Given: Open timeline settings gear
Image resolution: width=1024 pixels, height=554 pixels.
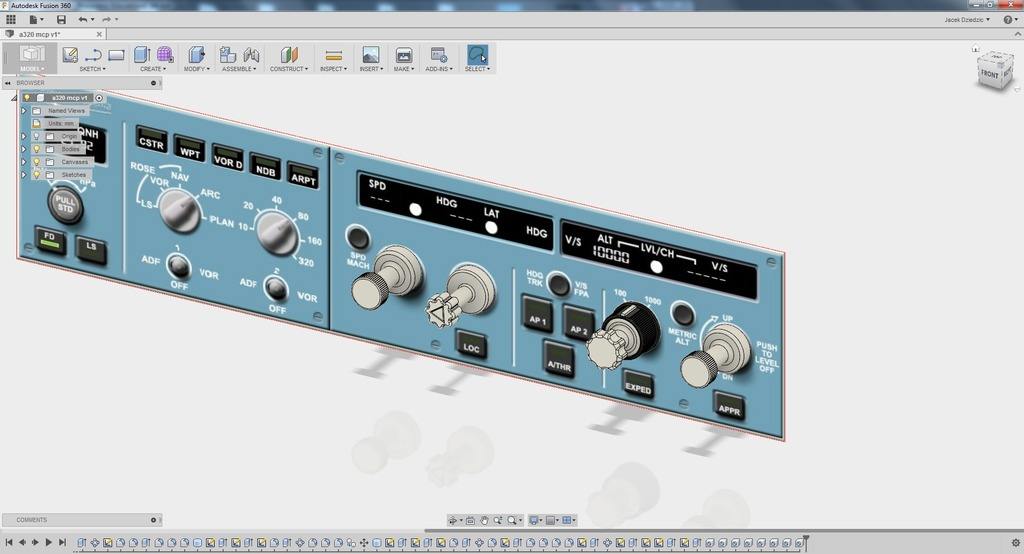Looking at the screenshot, I should point(1016,542).
